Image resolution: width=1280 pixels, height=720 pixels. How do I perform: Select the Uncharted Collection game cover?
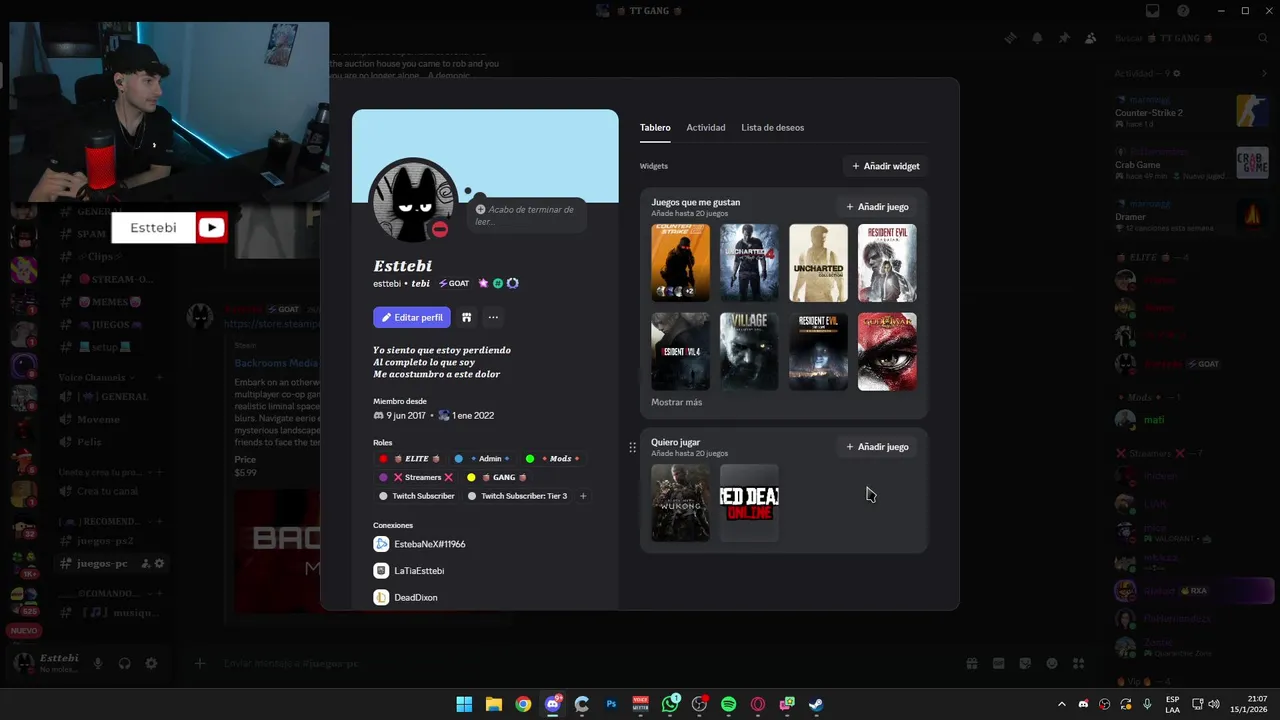coord(818,262)
